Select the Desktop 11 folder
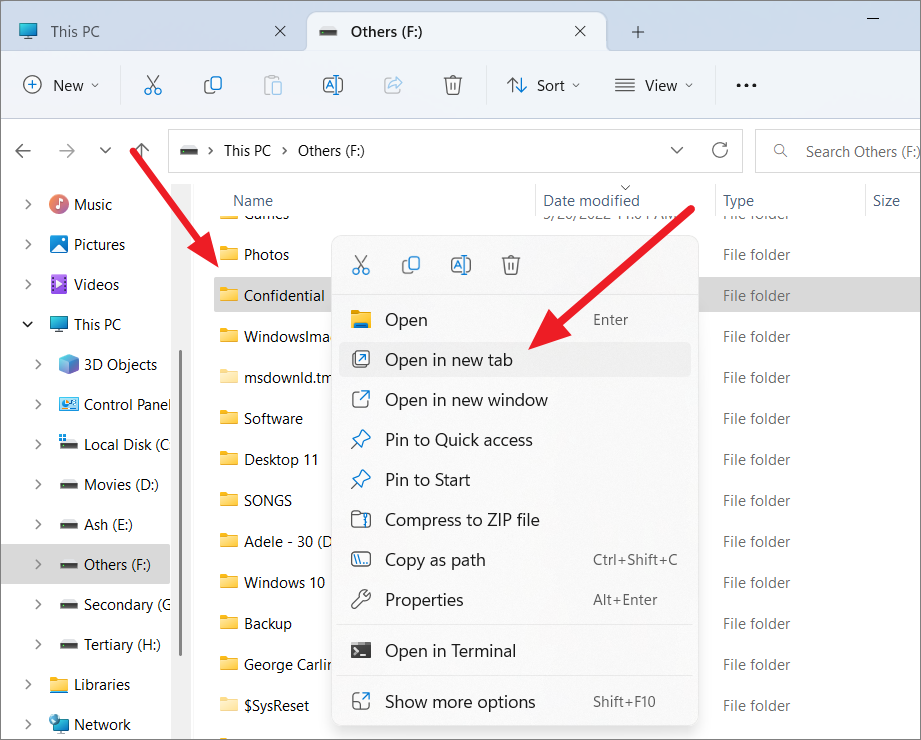The width and height of the screenshot is (921, 740). click(x=281, y=459)
